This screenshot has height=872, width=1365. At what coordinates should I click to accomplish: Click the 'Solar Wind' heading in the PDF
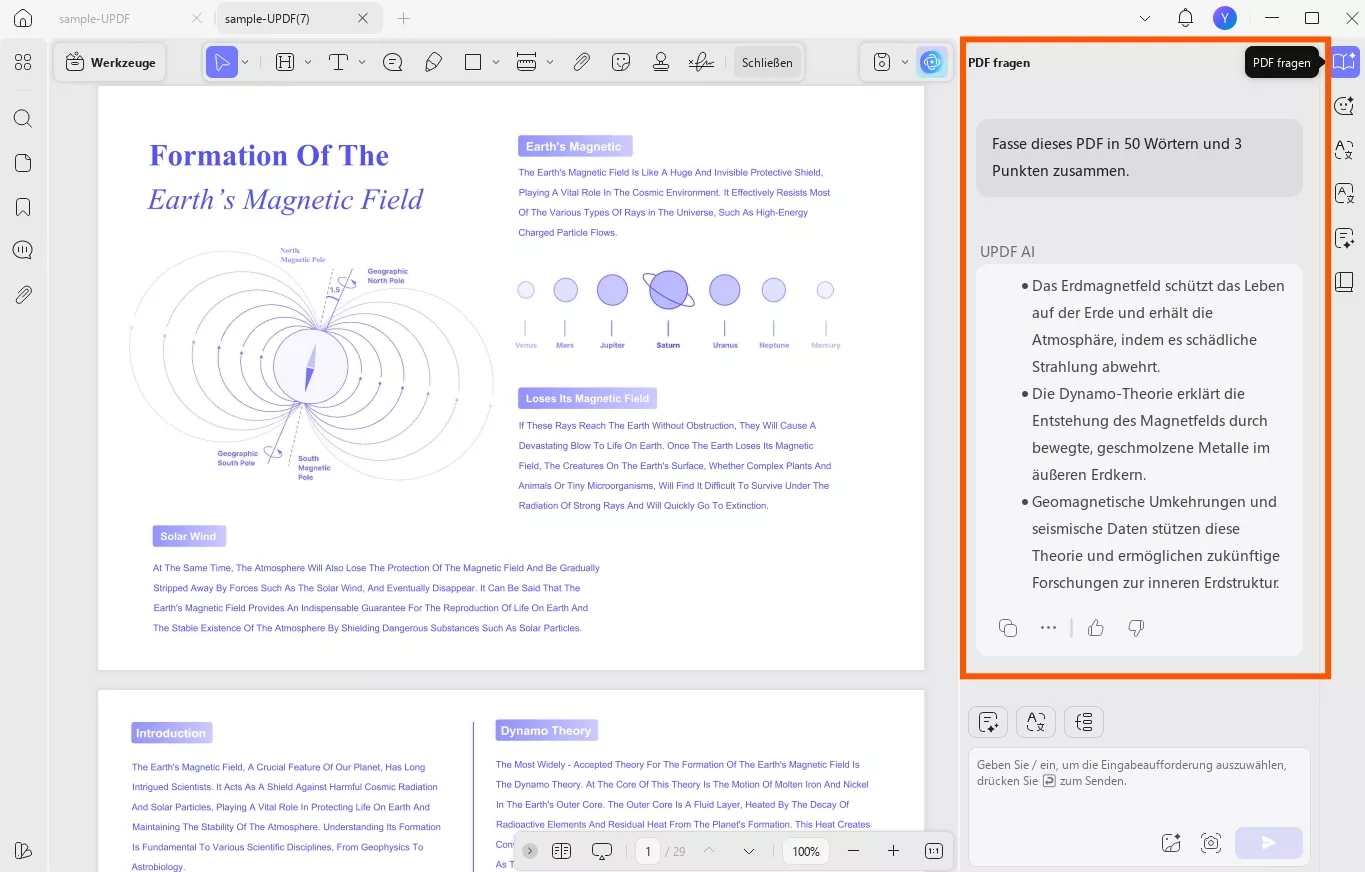[189, 536]
